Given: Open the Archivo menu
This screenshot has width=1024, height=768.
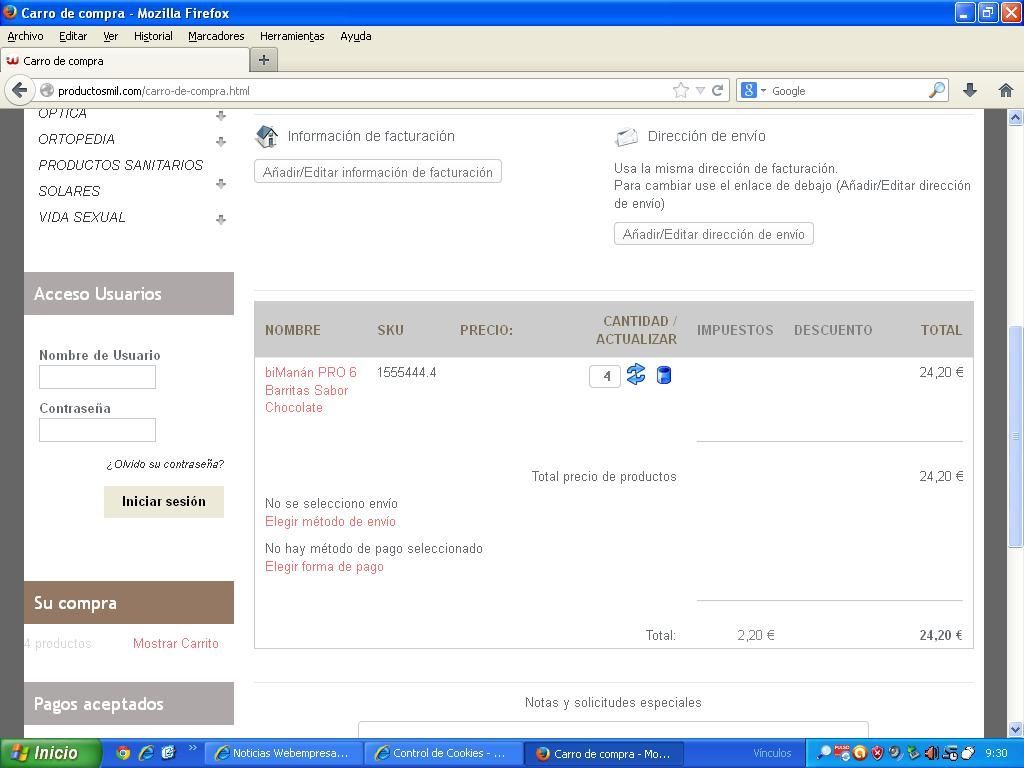Looking at the screenshot, I should 25,36.
